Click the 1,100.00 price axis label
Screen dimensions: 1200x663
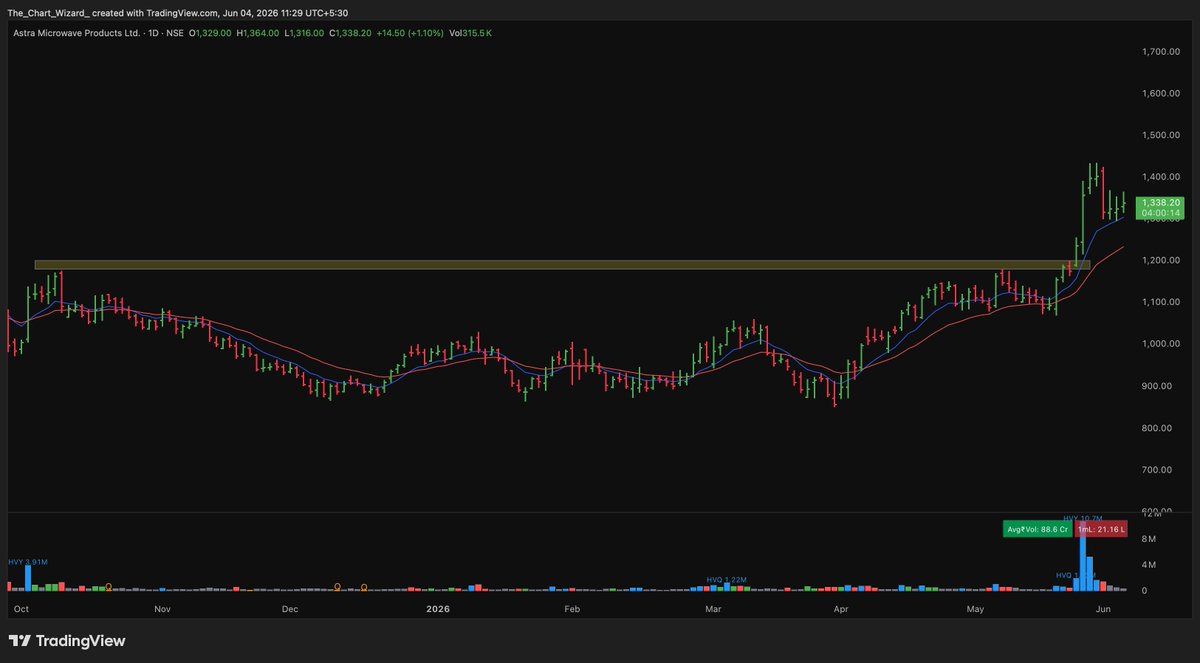point(1159,302)
